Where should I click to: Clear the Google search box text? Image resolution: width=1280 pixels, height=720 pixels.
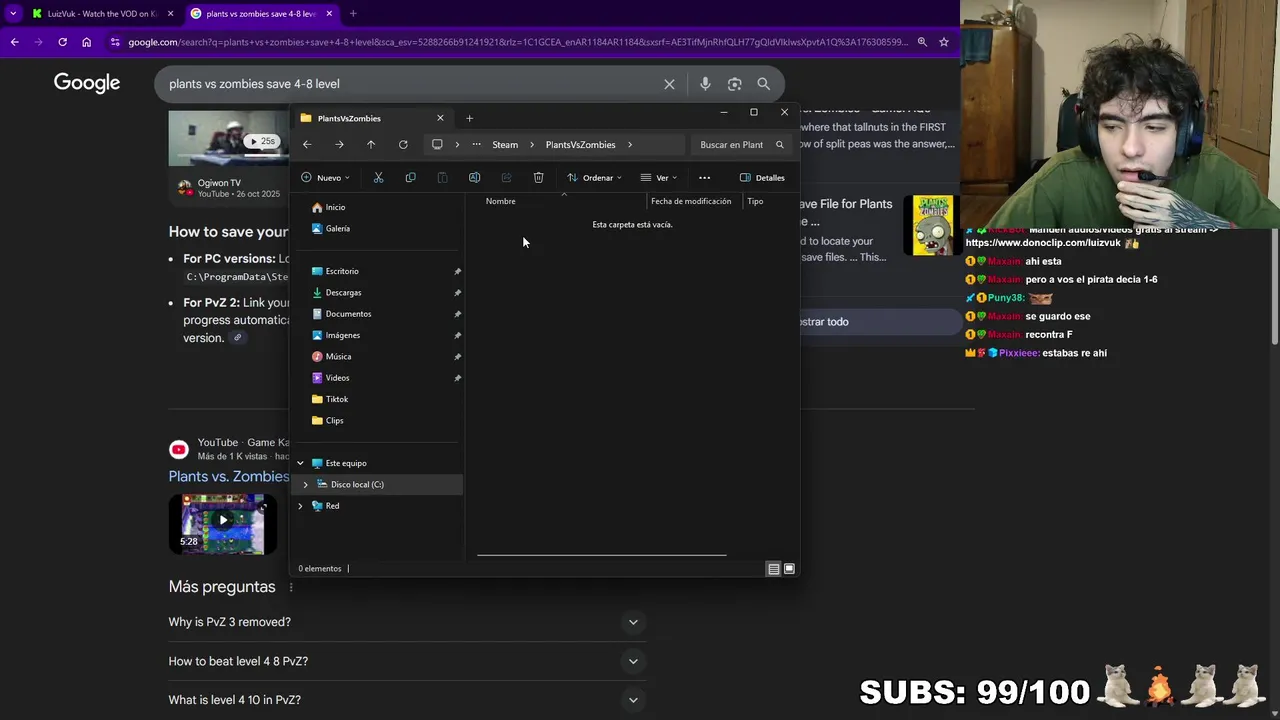(x=669, y=84)
